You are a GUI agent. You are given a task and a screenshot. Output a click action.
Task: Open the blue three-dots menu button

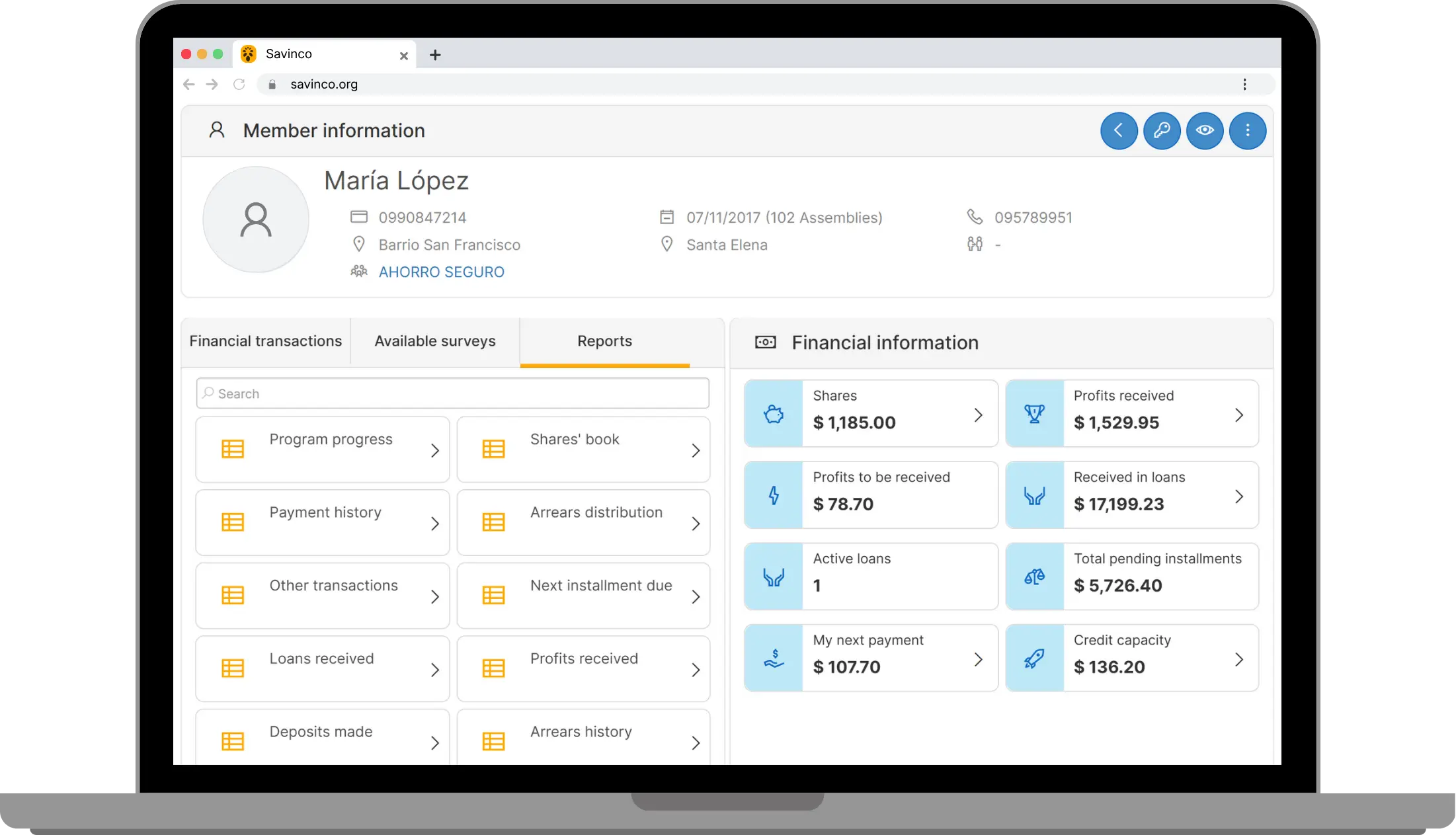coord(1248,131)
